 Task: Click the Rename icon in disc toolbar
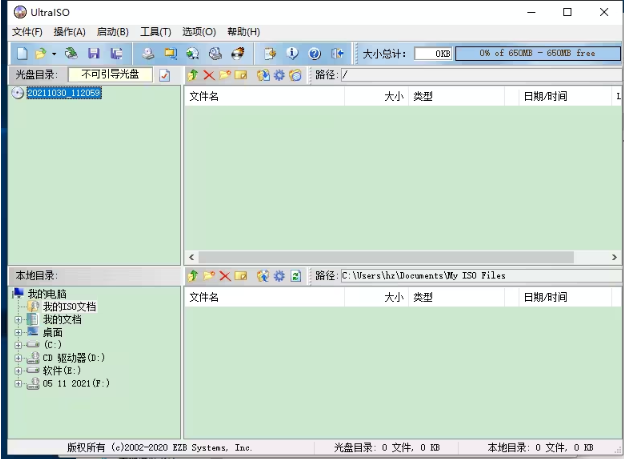(241, 75)
